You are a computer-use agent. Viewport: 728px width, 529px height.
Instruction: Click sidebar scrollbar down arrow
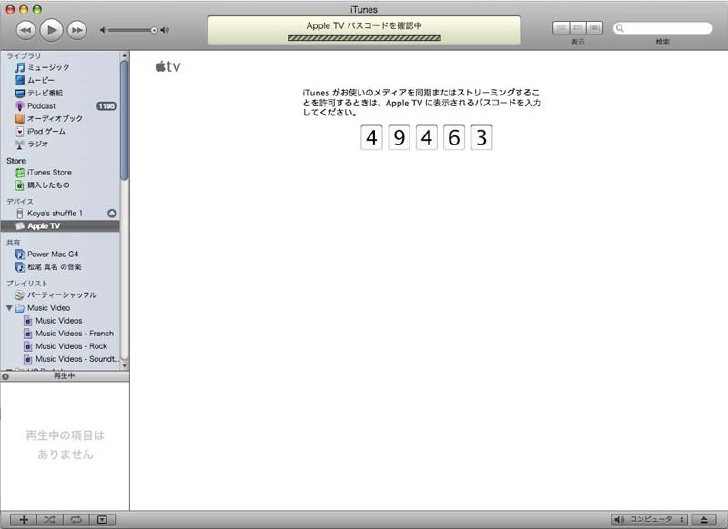click(124, 366)
